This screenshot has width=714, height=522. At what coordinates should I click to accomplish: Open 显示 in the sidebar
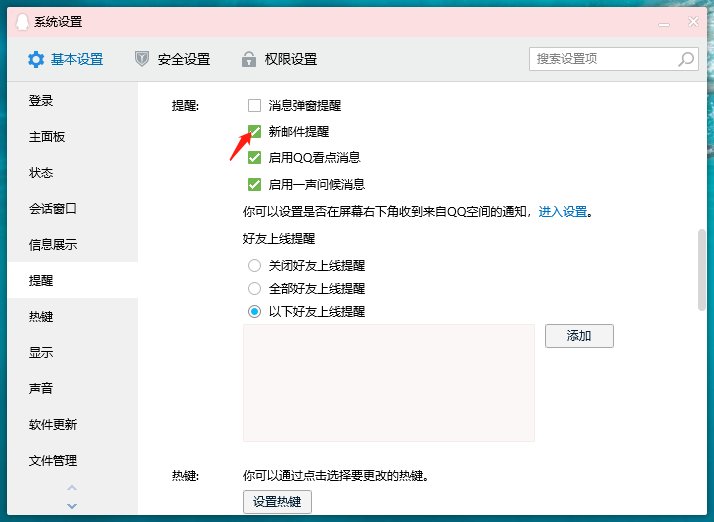(72, 353)
